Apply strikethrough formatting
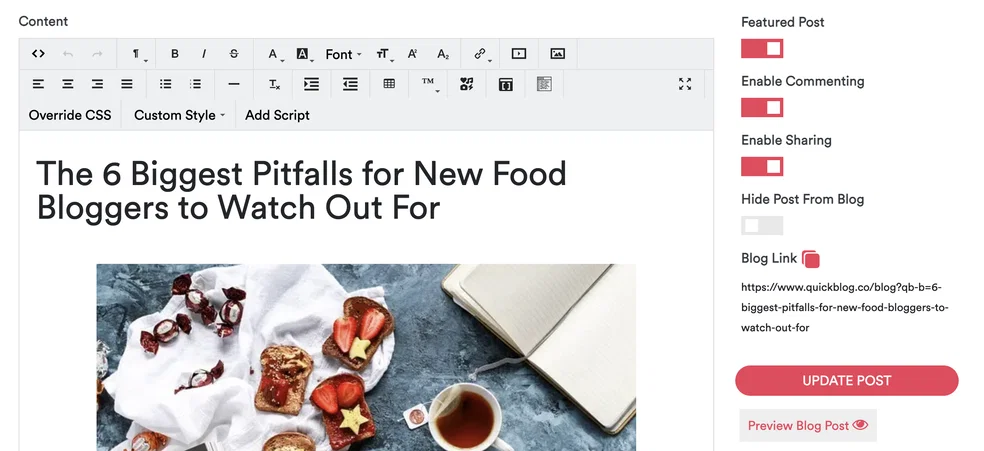 click(x=233, y=54)
